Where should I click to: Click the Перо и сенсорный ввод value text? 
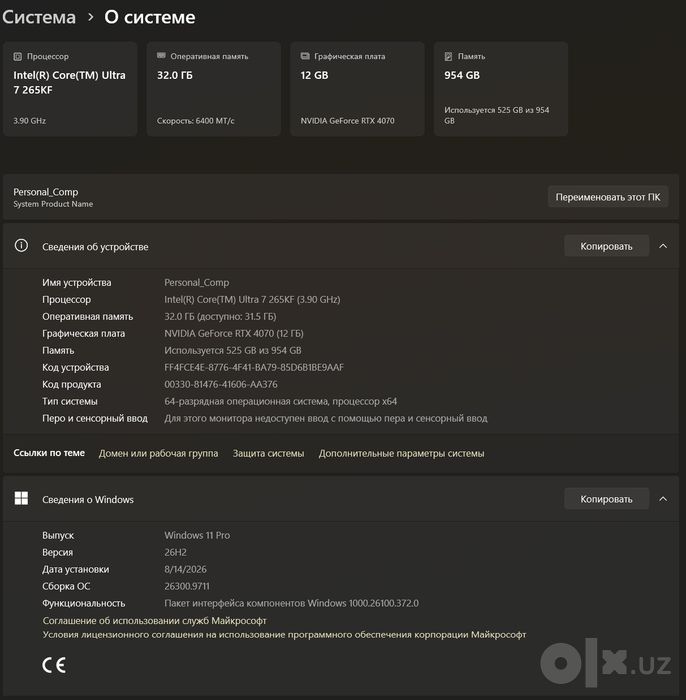[326, 418]
